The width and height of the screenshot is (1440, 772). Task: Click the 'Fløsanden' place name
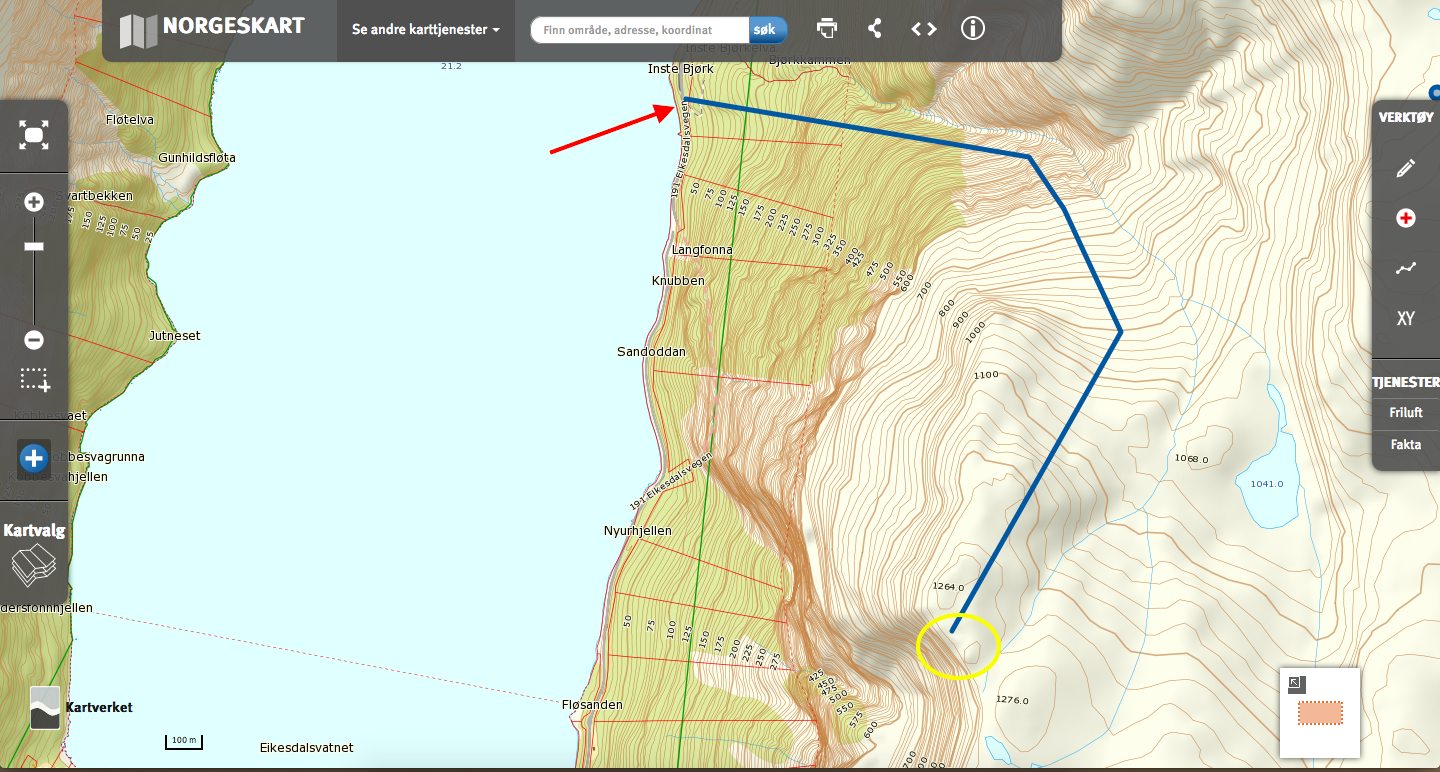coord(592,705)
